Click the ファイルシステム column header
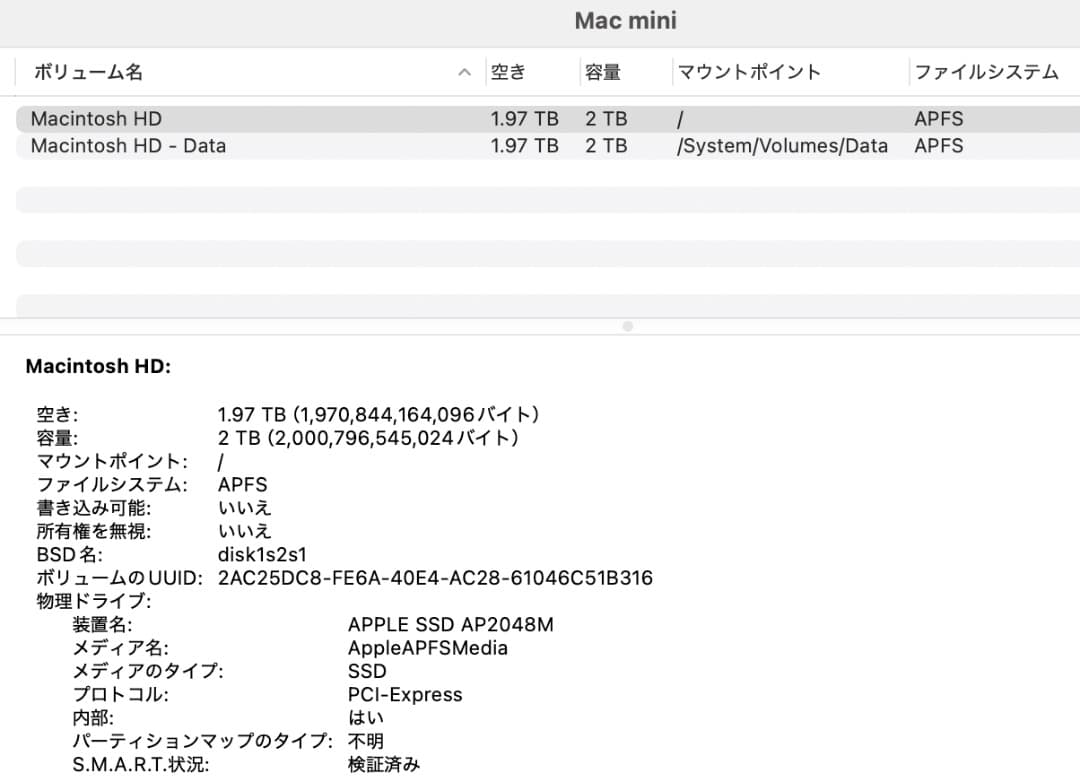This screenshot has width=1080, height=782. (x=985, y=71)
